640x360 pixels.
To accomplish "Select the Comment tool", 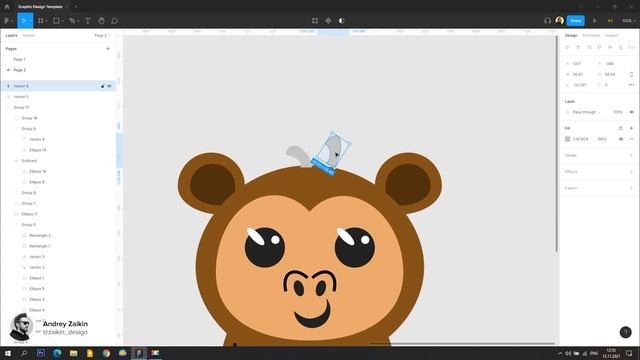I will click(x=115, y=20).
